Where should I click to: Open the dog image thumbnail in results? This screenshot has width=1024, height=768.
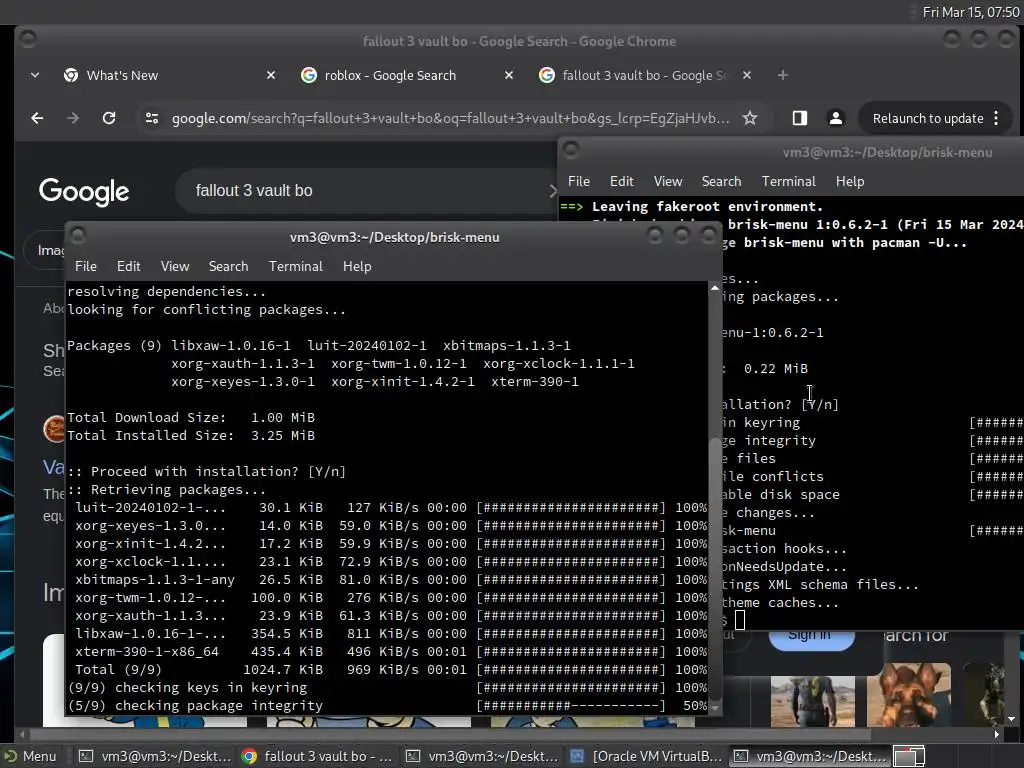(908, 694)
